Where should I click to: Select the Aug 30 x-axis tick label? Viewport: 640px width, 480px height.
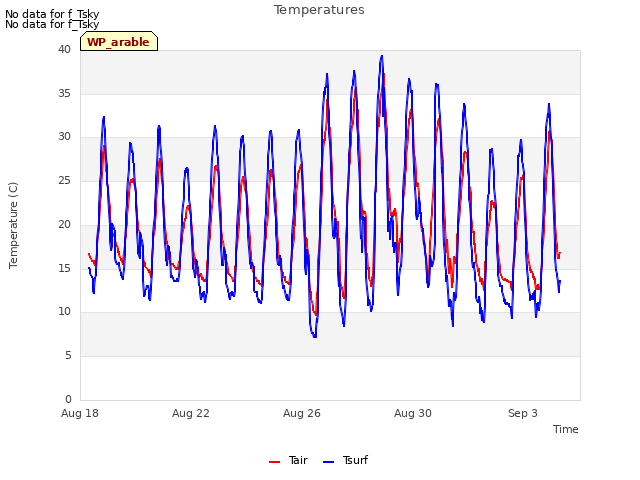[x=413, y=413]
